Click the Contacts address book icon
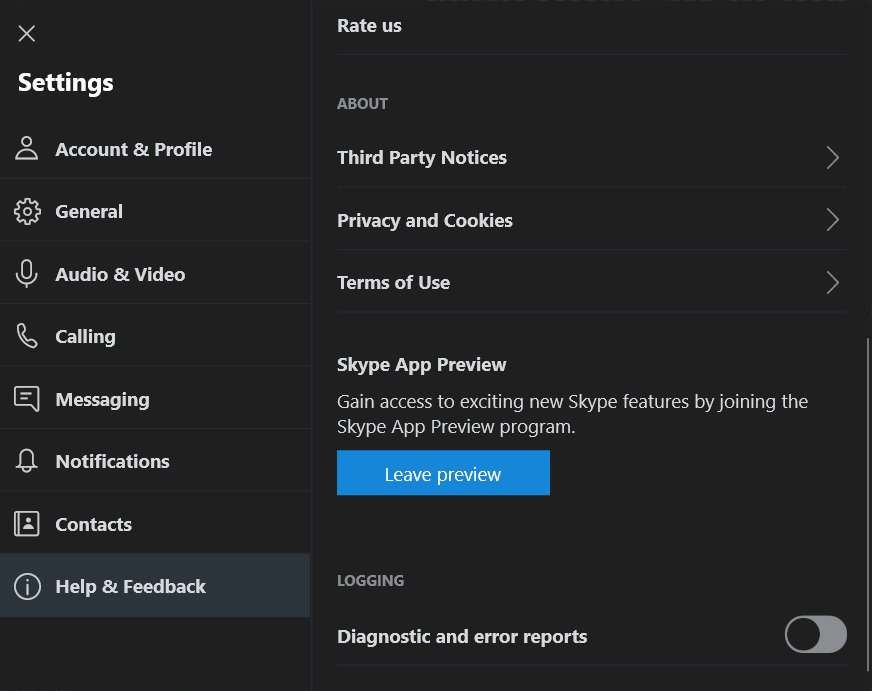Image resolution: width=872 pixels, height=691 pixels. [x=27, y=524]
